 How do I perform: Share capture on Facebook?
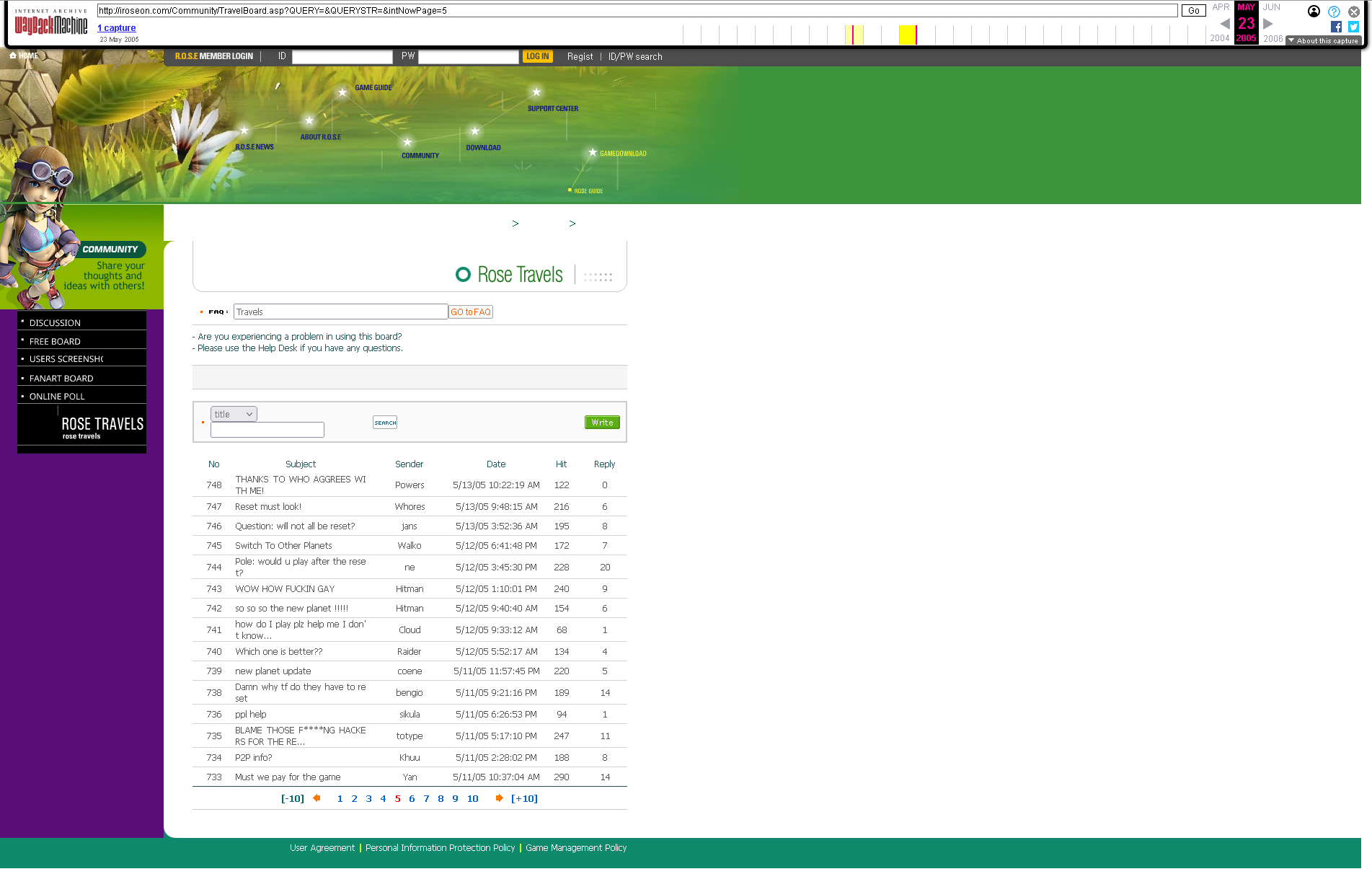[x=1336, y=27]
